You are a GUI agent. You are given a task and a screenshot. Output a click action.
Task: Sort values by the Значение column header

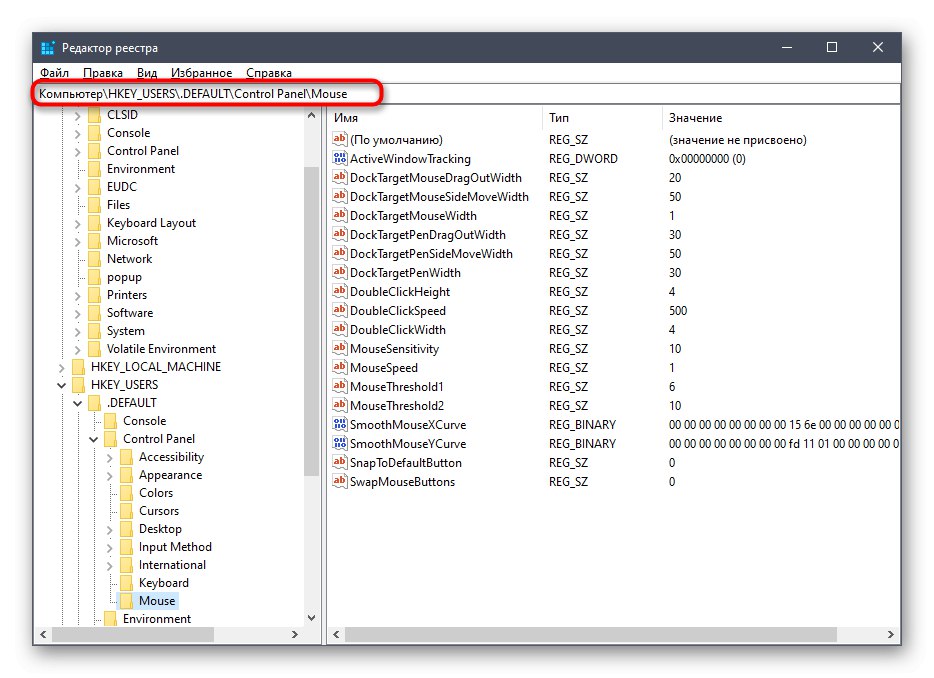pyautogui.click(x=780, y=118)
